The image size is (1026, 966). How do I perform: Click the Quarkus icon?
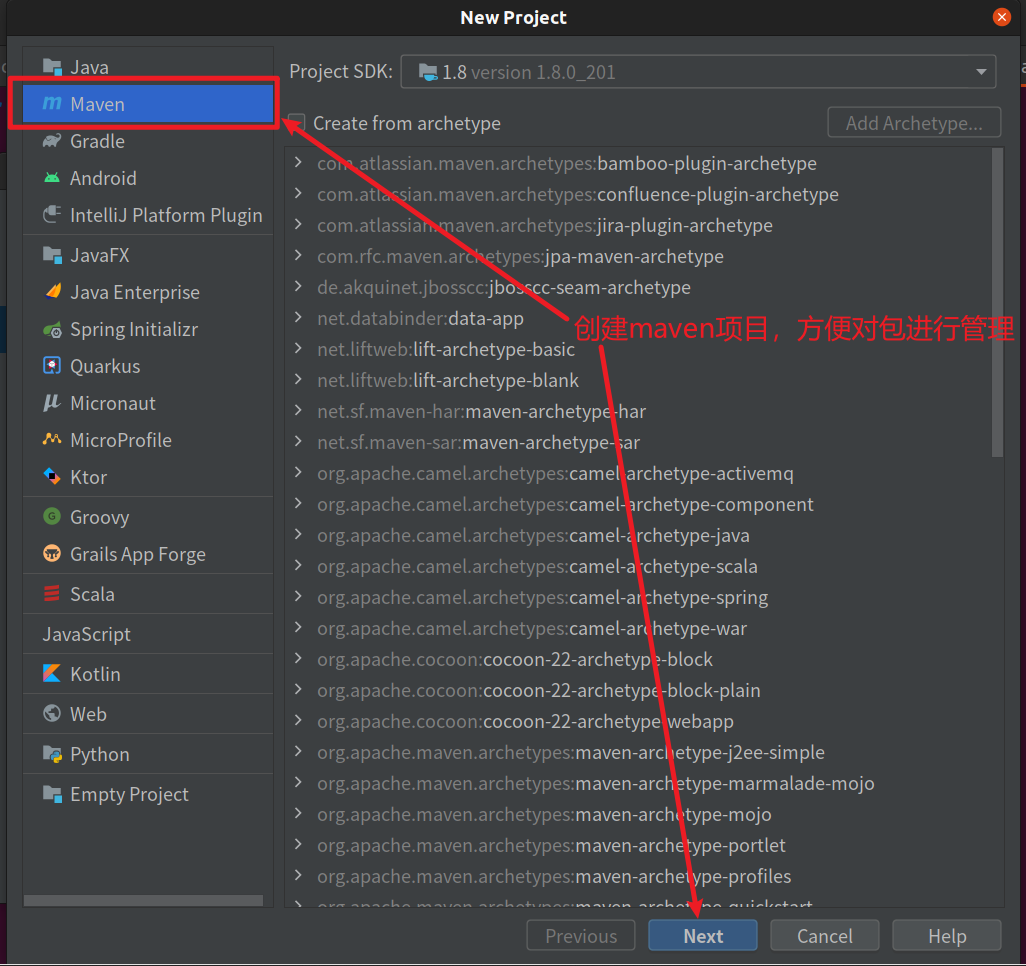tap(52, 365)
